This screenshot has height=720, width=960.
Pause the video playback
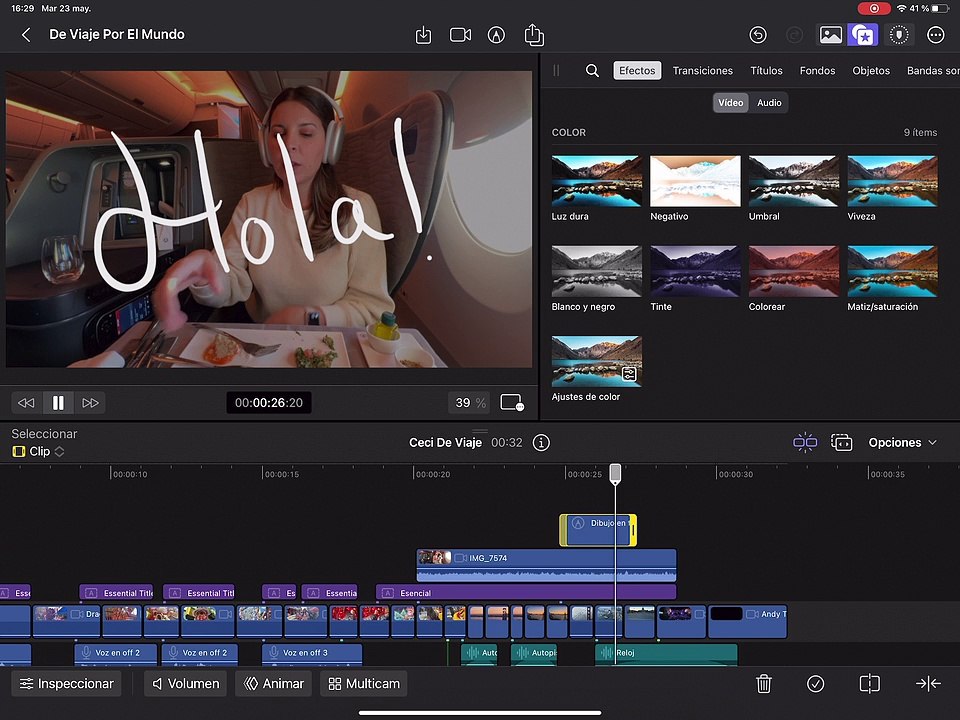coord(58,403)
